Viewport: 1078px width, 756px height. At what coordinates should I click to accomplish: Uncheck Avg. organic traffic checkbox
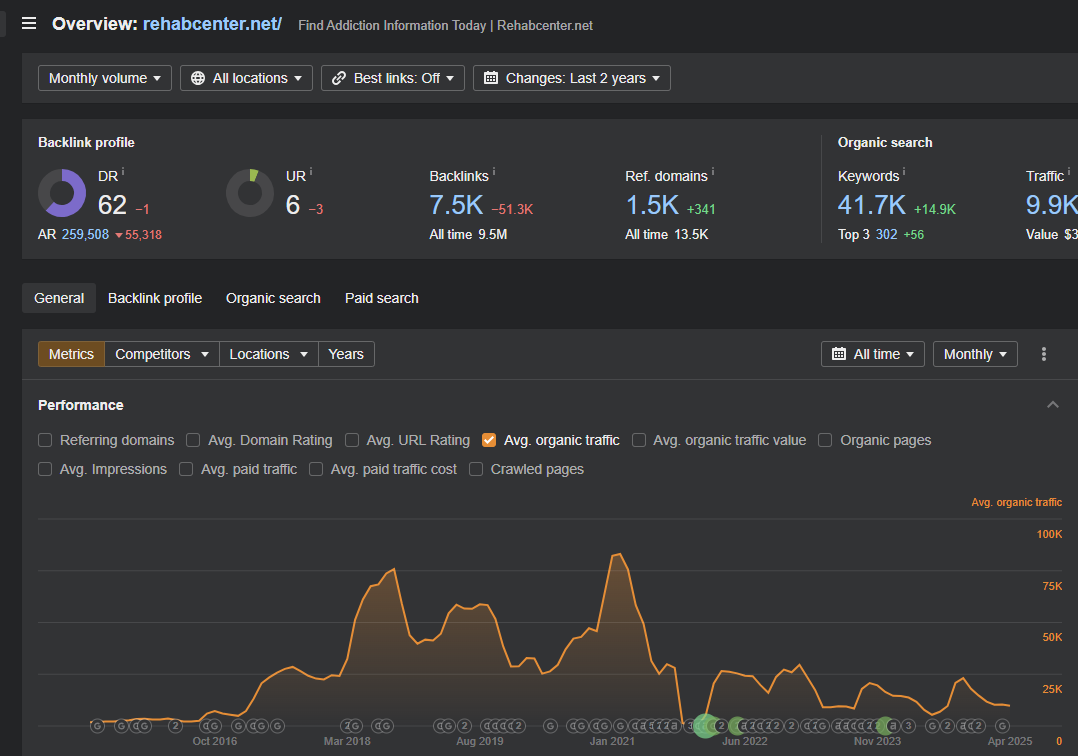coord(489,440)
